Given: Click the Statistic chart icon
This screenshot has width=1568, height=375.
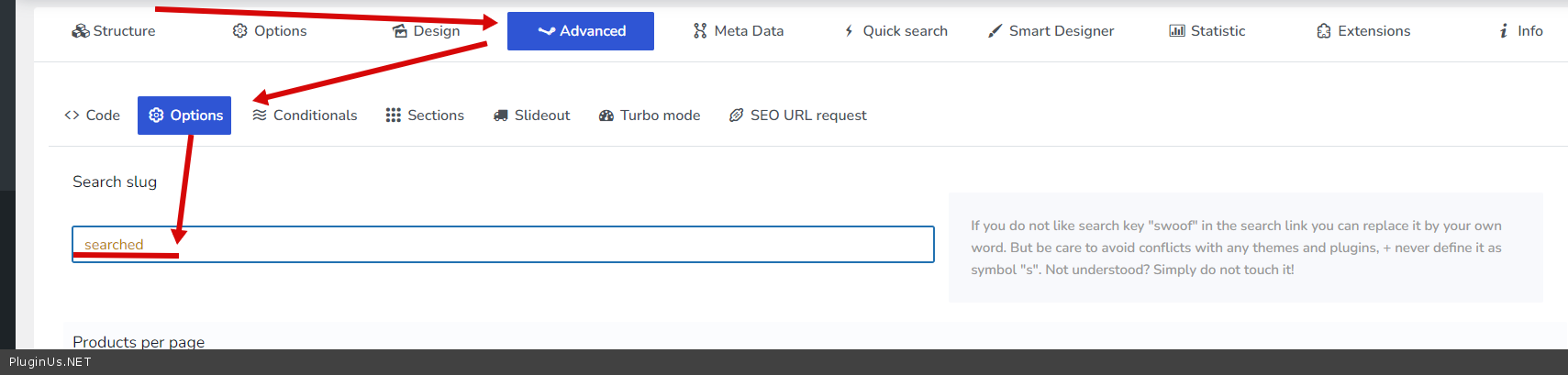Looking at the screenshot, I should click(x=1176, y=31).
